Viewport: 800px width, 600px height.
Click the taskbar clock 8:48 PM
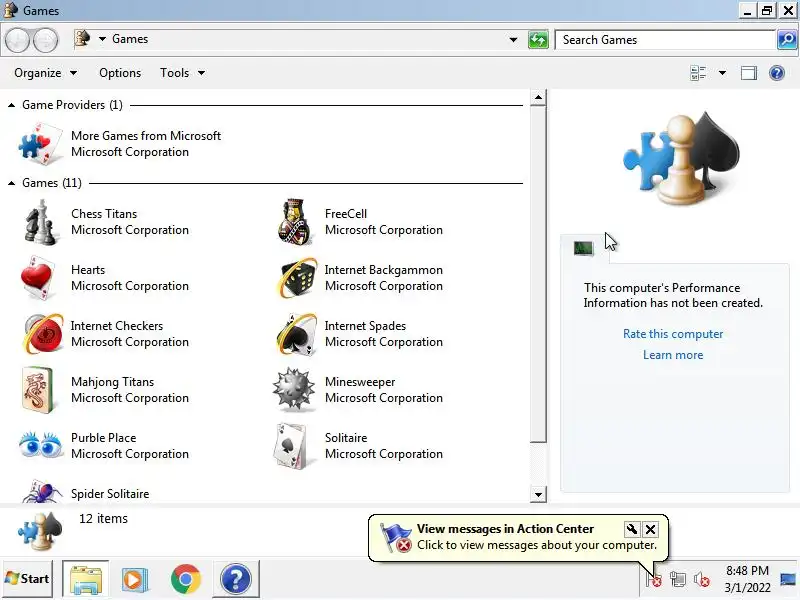click(x=747, y=570)
